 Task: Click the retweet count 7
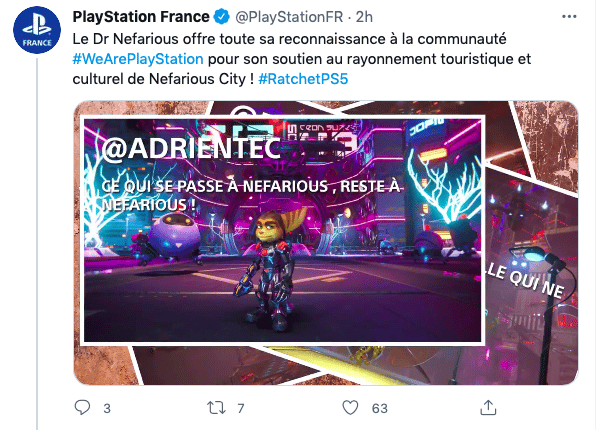click(x=241, y=408)
